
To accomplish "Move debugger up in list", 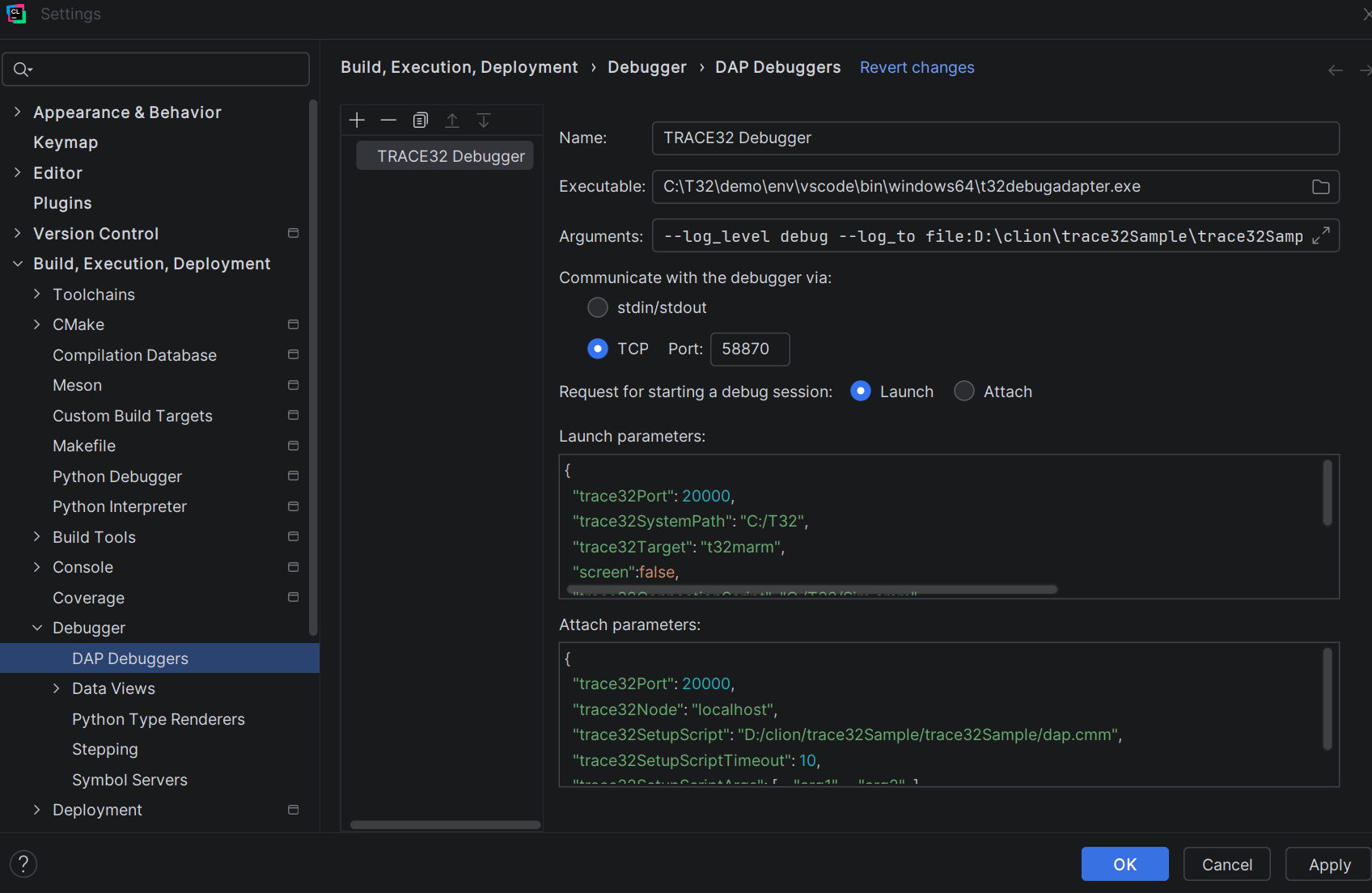I will (452, 121).
